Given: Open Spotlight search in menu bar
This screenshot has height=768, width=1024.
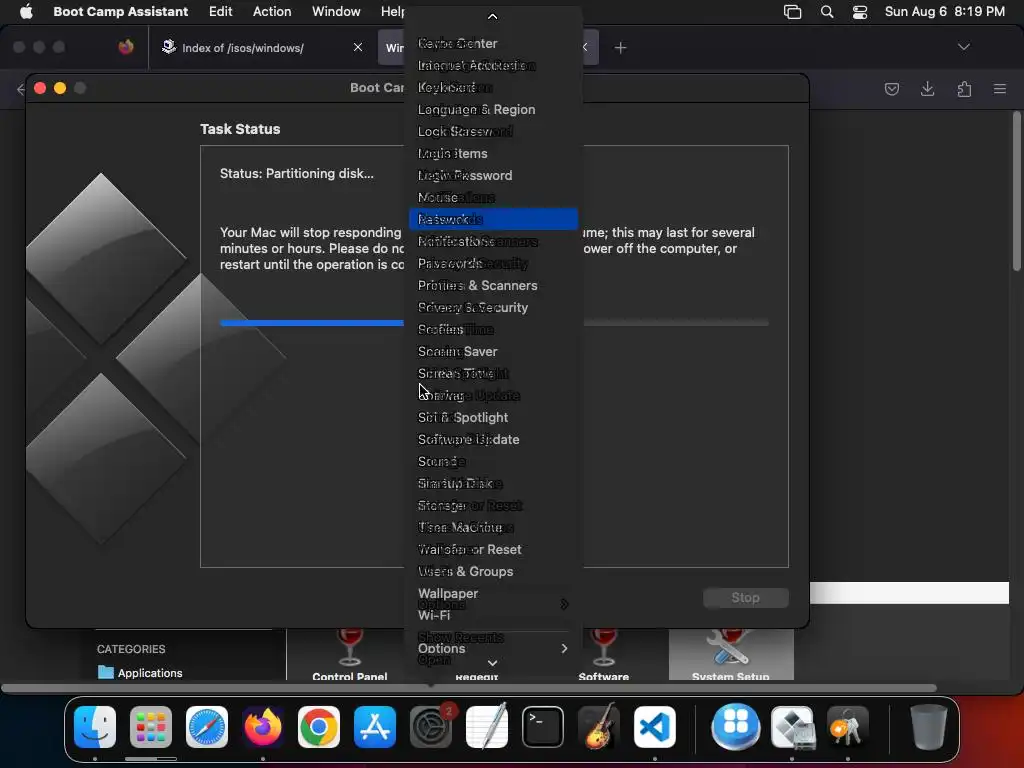Looking at the screenshot, I should pyautogui.click(x=827, y=12).
